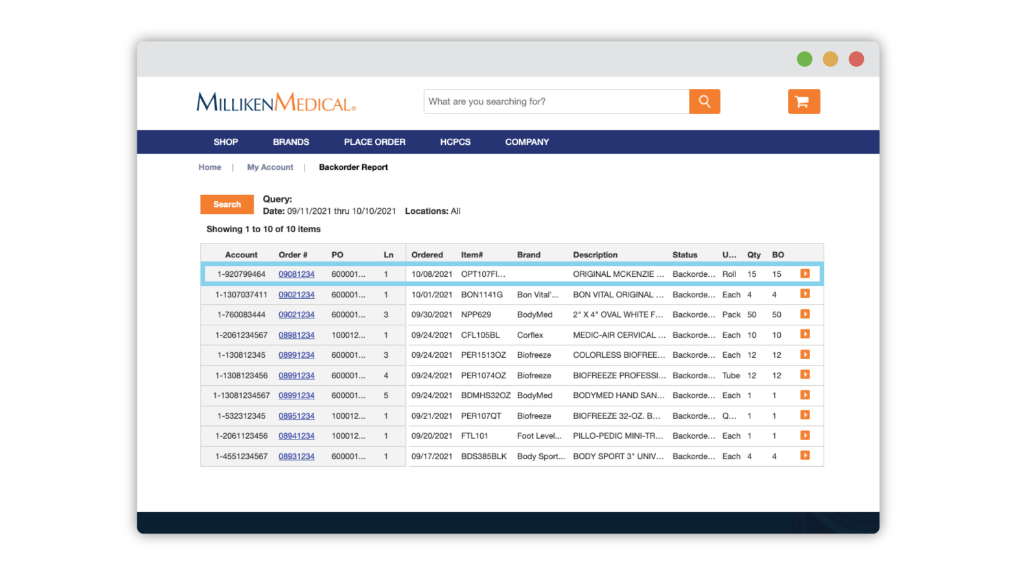Open order 08931234 link
Screen dimensions: 1016x575
tap(296, 456)
